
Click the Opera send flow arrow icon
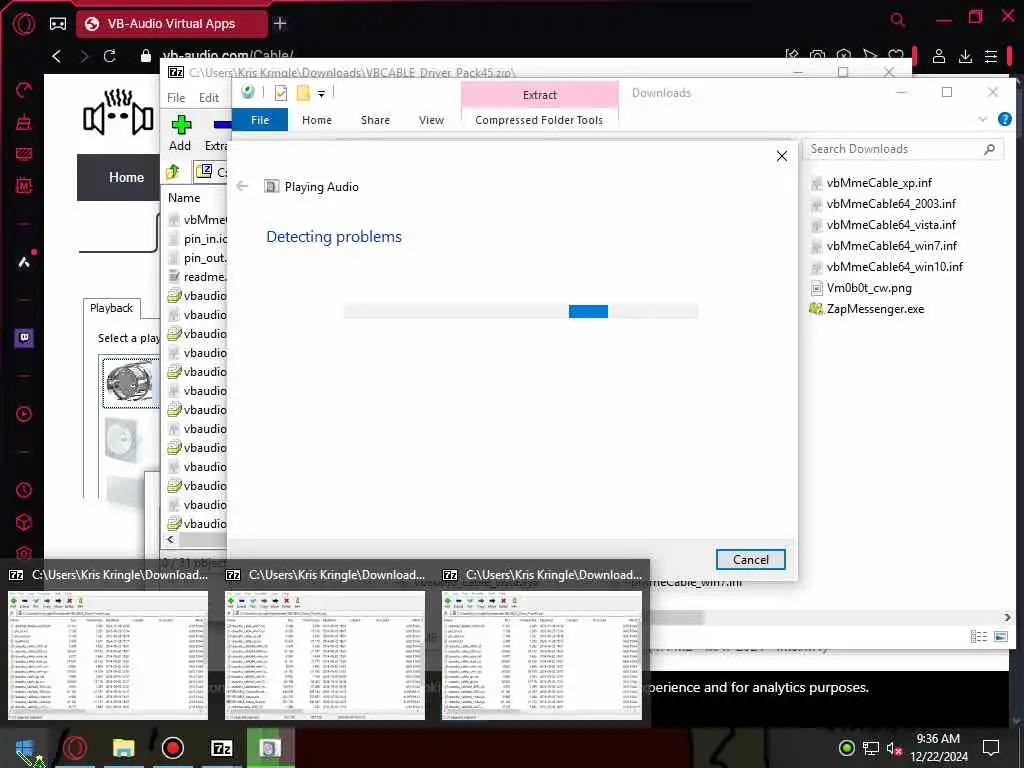869,56
